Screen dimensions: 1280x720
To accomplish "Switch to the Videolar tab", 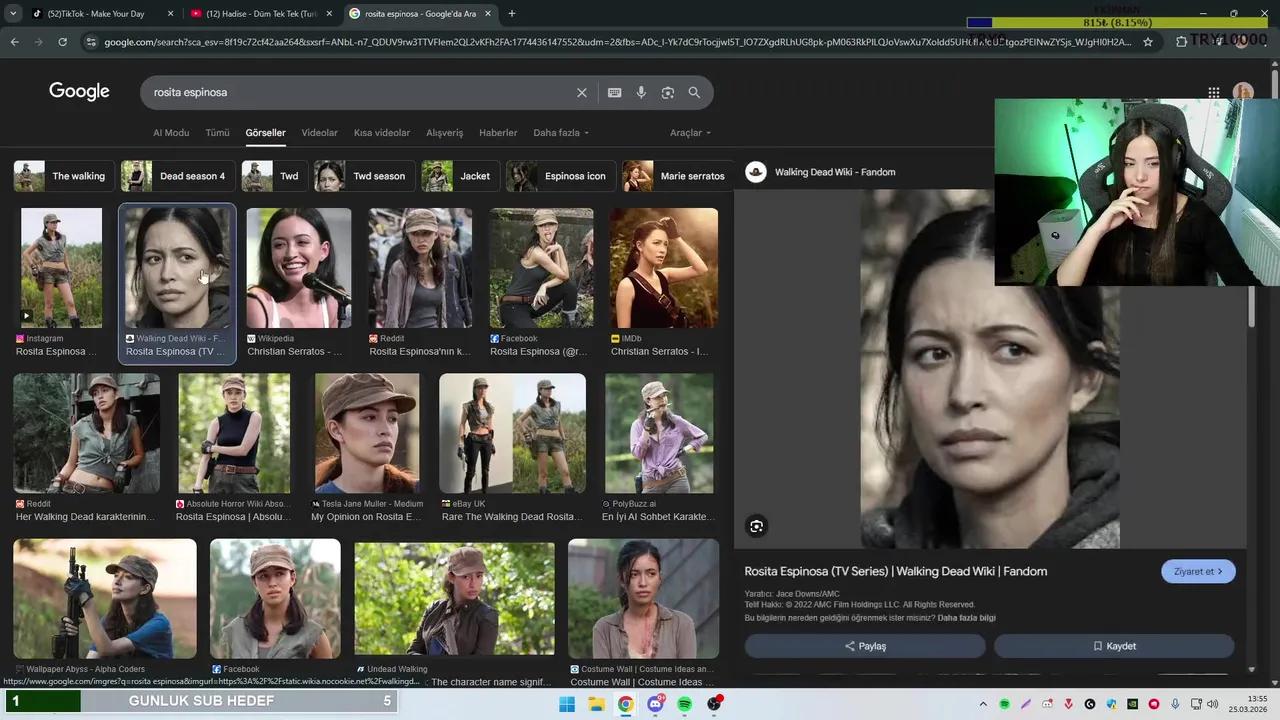I will pos(319,133).
